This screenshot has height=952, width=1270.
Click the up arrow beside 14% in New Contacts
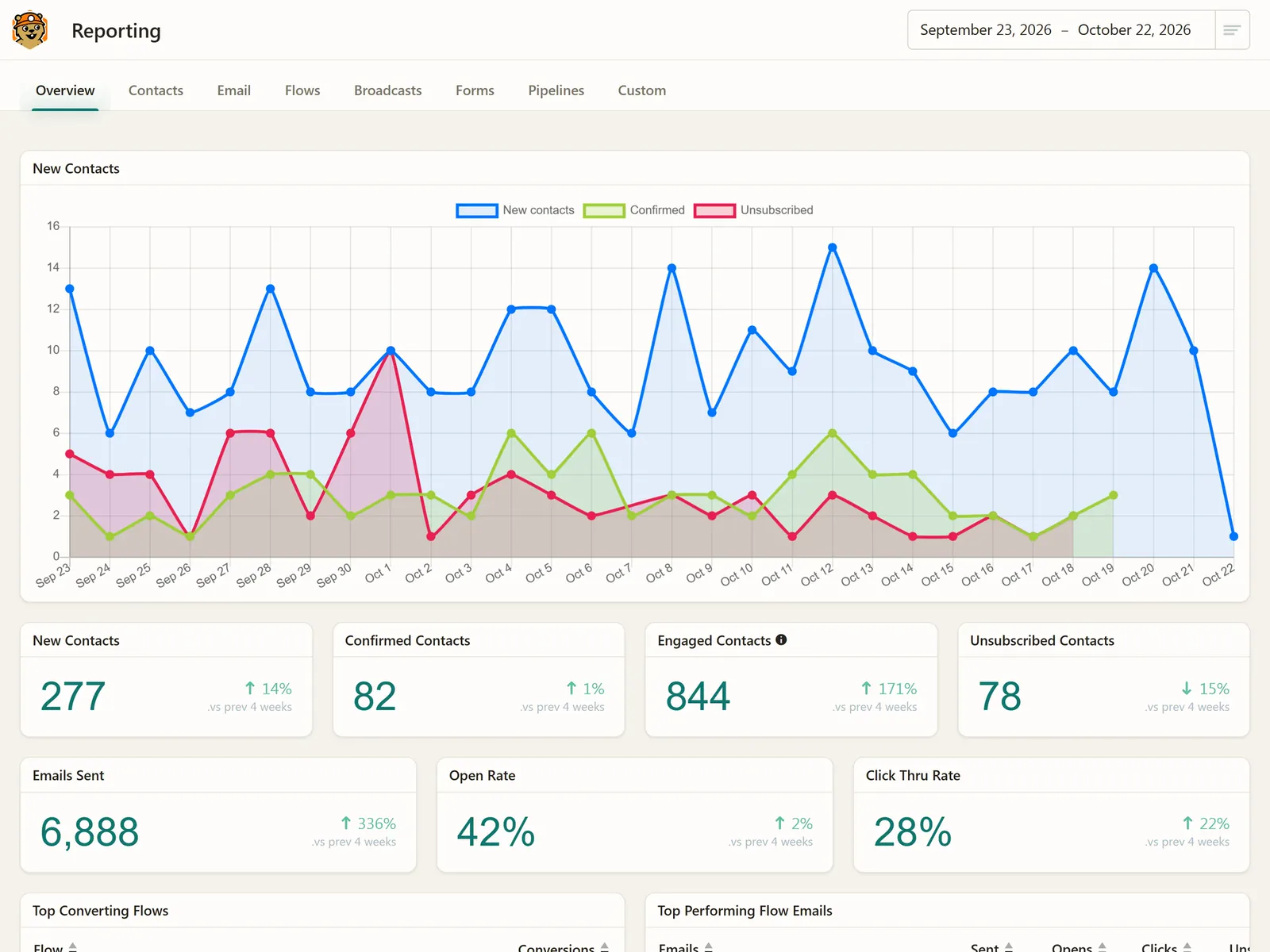[250, 689]
